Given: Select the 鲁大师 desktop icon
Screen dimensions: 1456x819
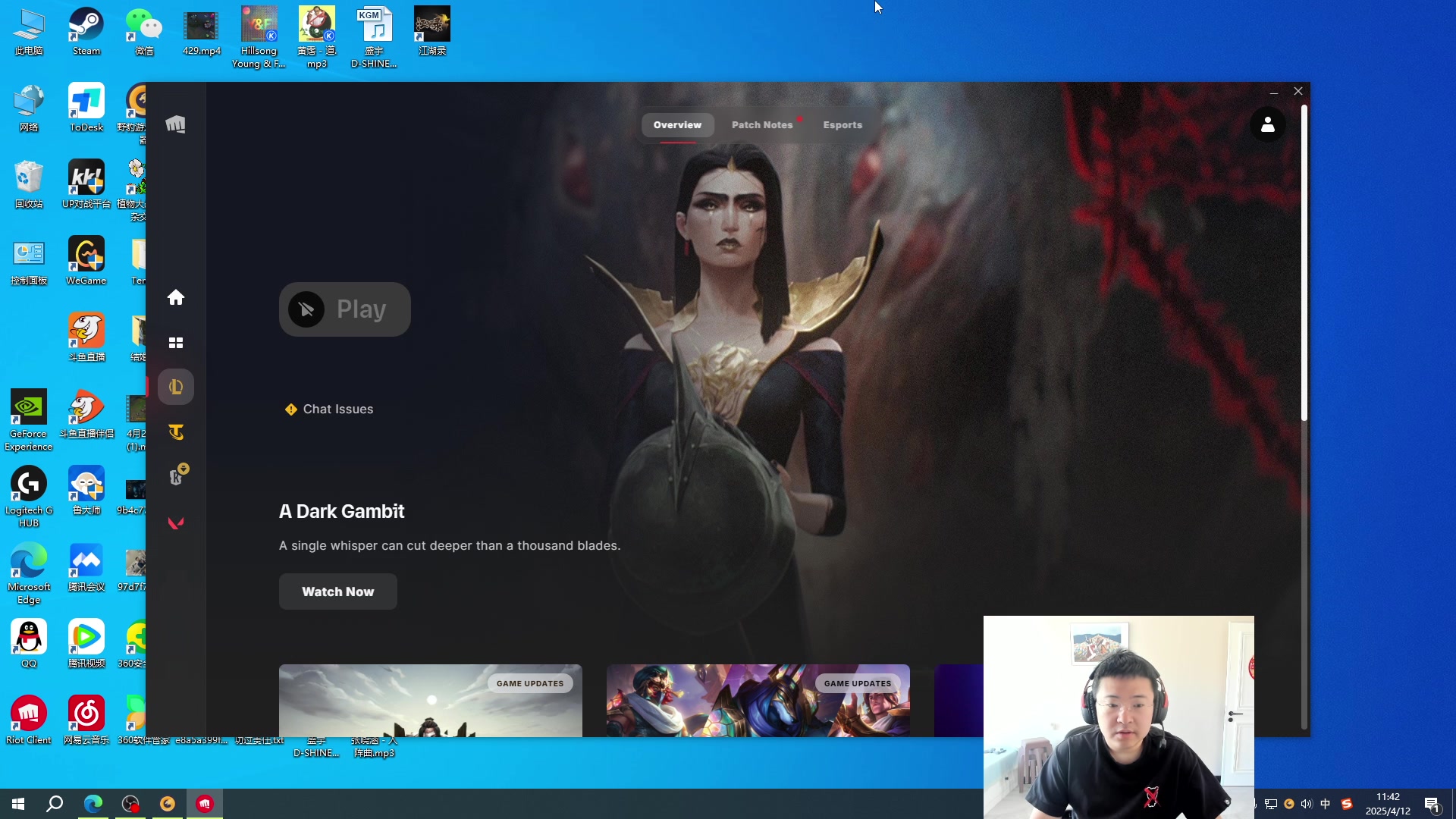Looking at the screenshot, I should [x=86, y=491].
